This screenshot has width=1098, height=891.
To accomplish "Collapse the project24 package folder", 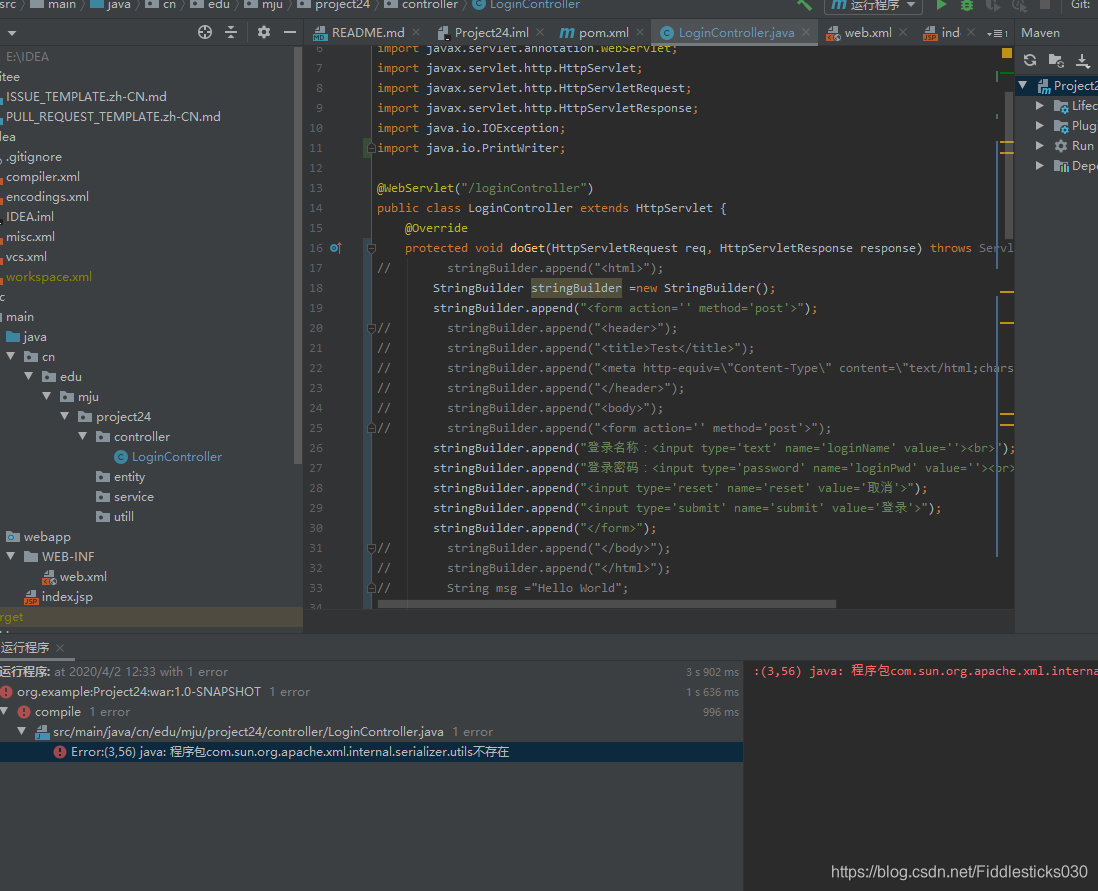I will click(64, 416).
